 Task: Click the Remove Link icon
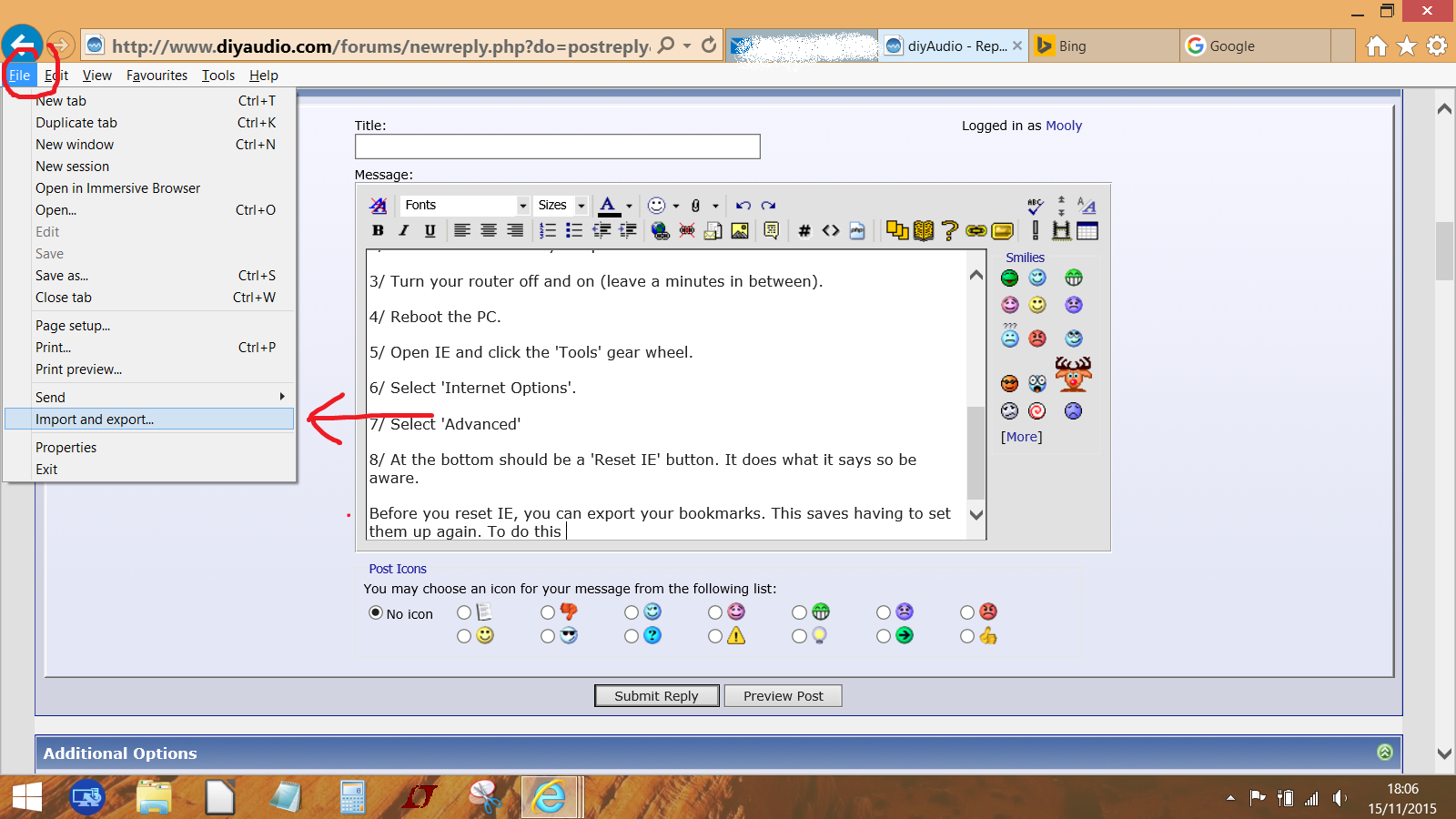pyautogui.click(x=687, y=231)
